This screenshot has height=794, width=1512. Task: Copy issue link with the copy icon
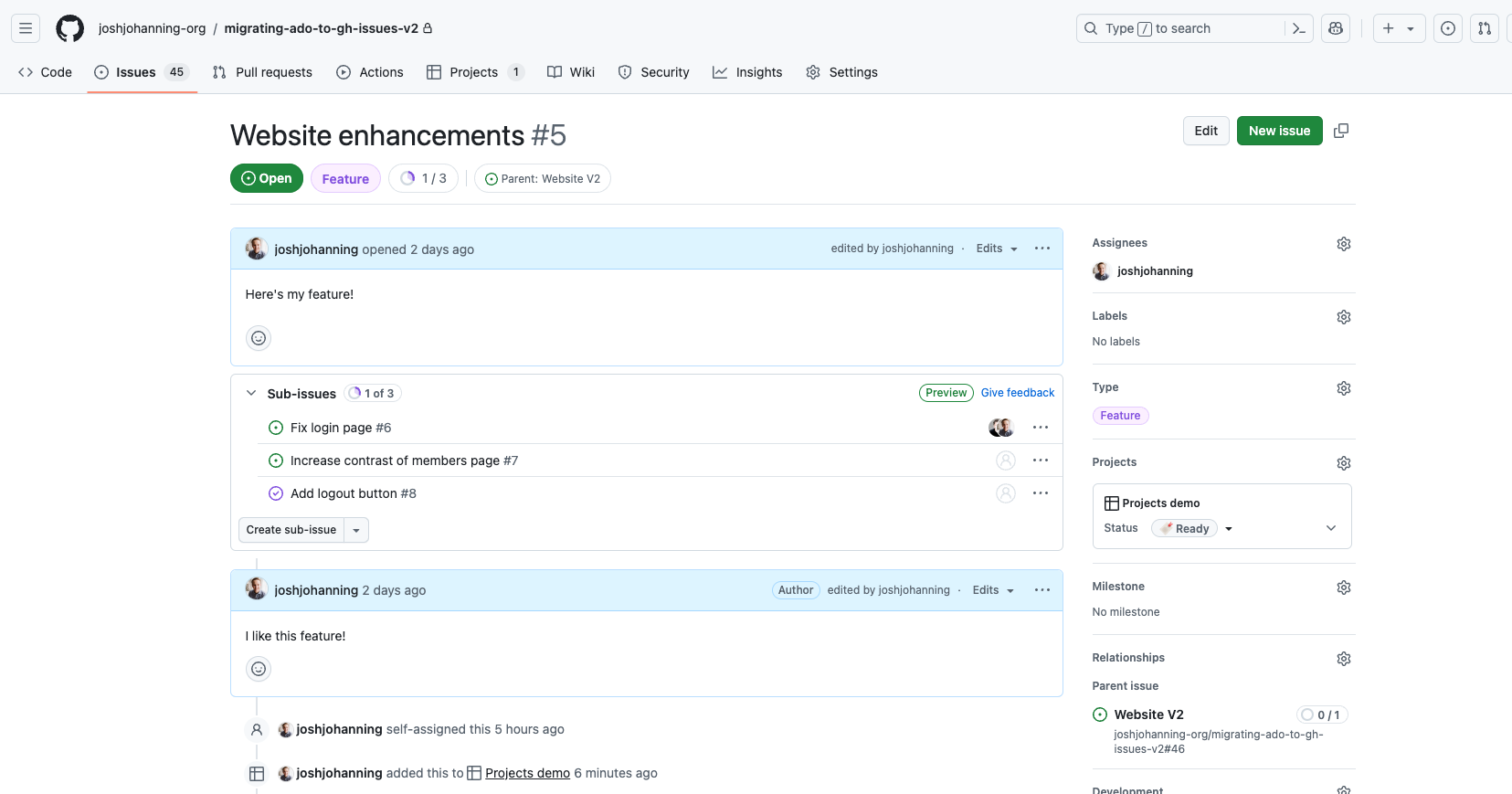[x=1341, y=131]
